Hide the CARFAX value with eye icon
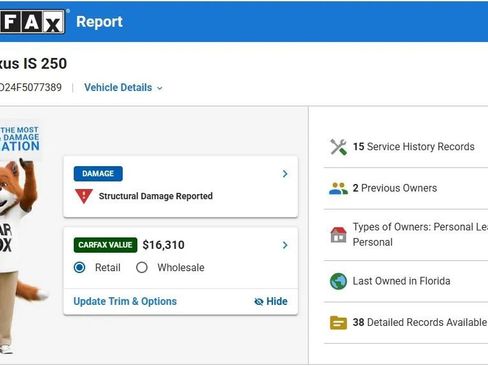 [x=271, y=301]
